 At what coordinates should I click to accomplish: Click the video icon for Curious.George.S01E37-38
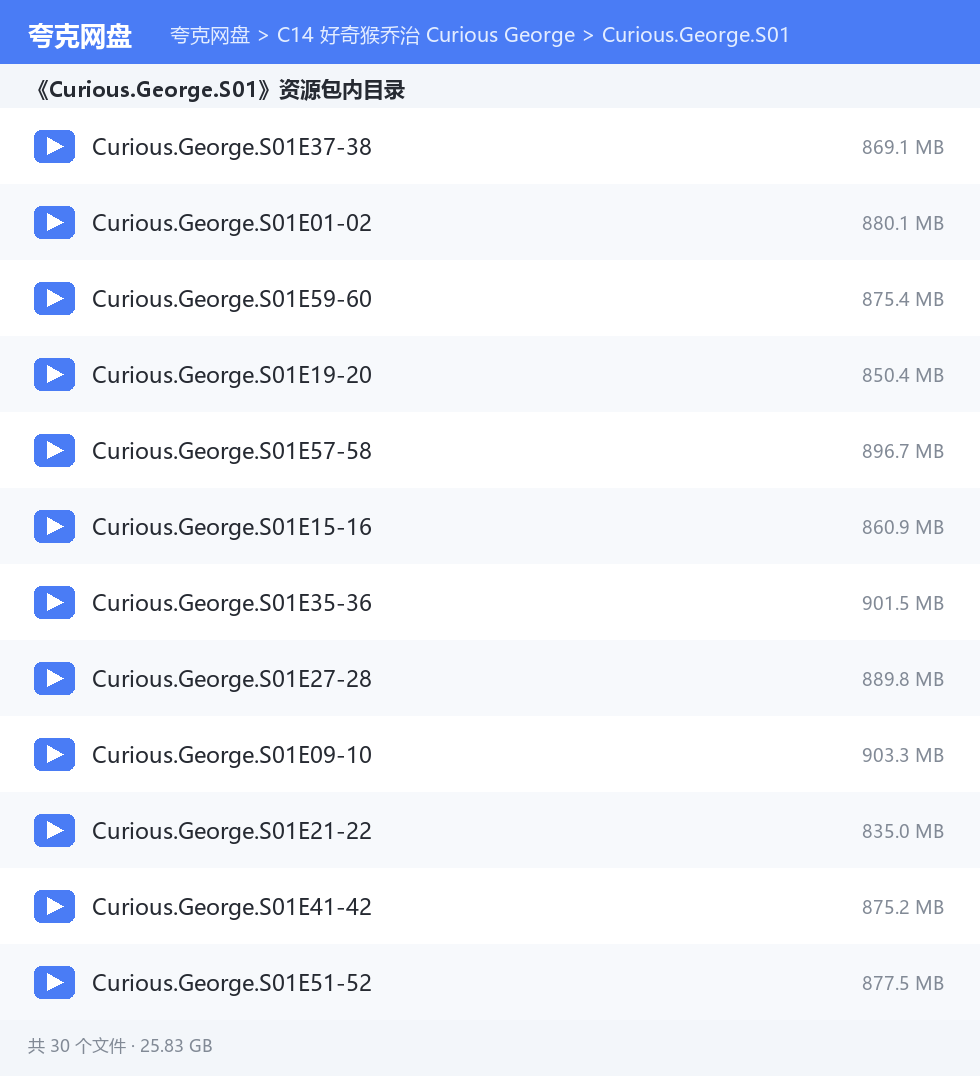tap(54, 146)
